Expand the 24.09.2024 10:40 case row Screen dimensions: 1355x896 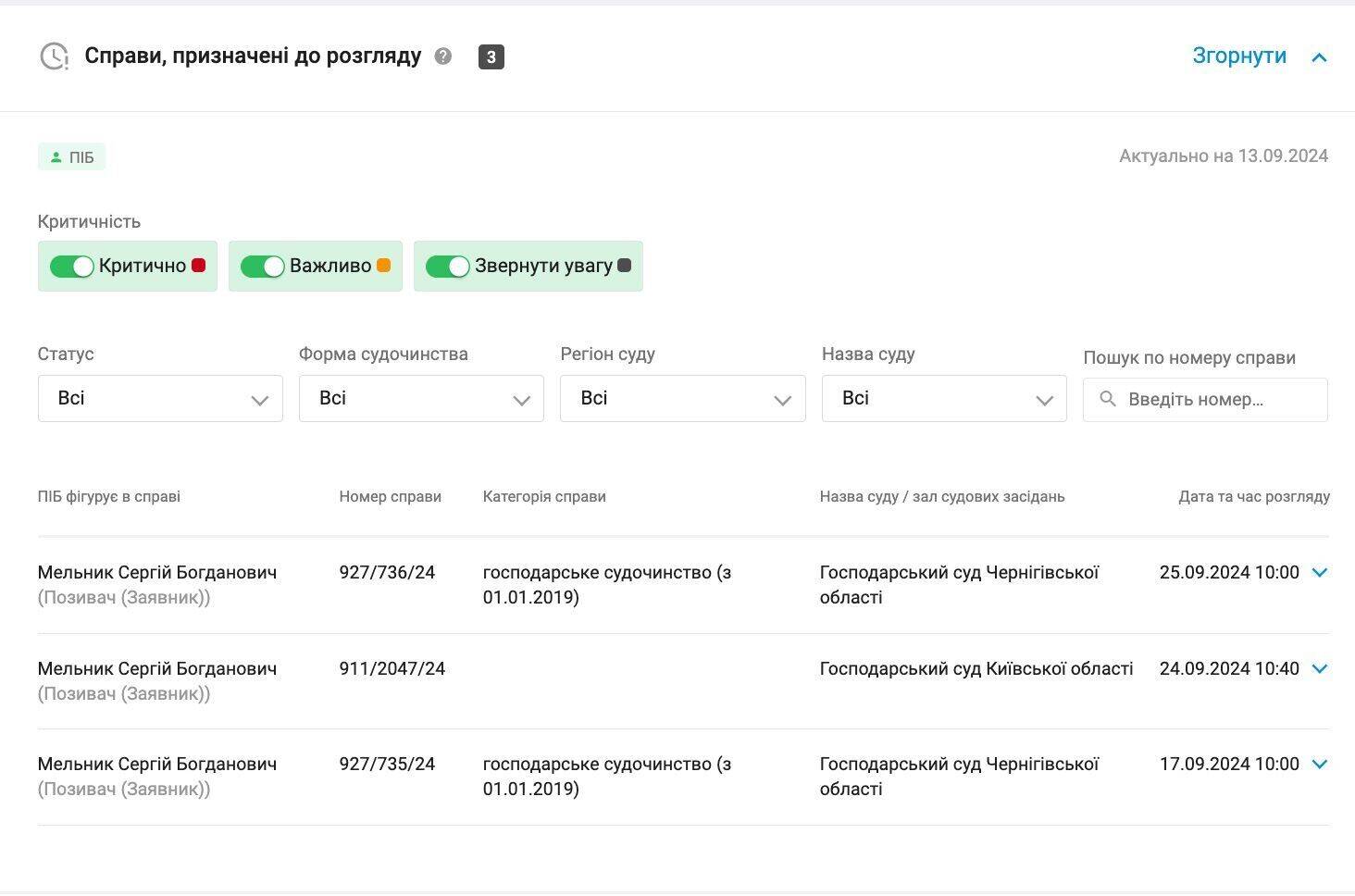[x=1320, y=669]
